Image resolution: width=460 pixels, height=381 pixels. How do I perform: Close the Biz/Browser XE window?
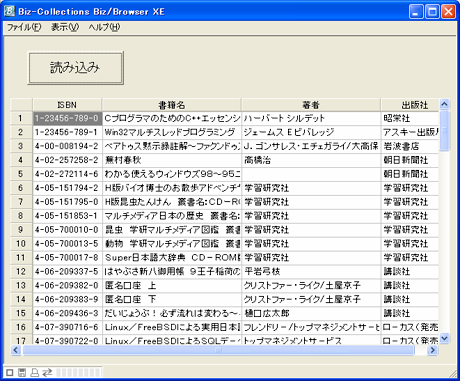click(x=448, y=12)
